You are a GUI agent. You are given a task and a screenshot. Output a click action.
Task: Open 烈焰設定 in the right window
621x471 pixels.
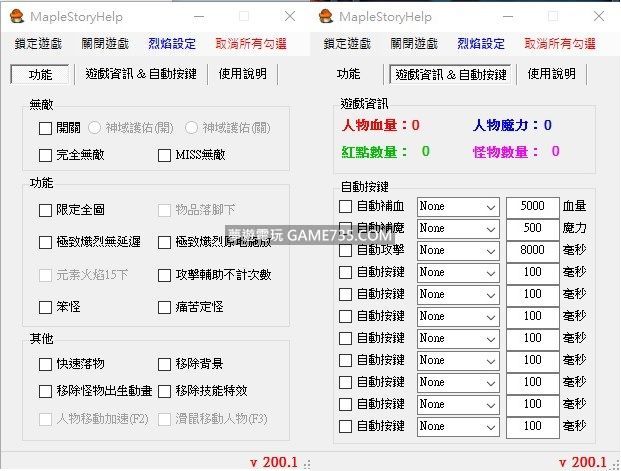(481, 44)
